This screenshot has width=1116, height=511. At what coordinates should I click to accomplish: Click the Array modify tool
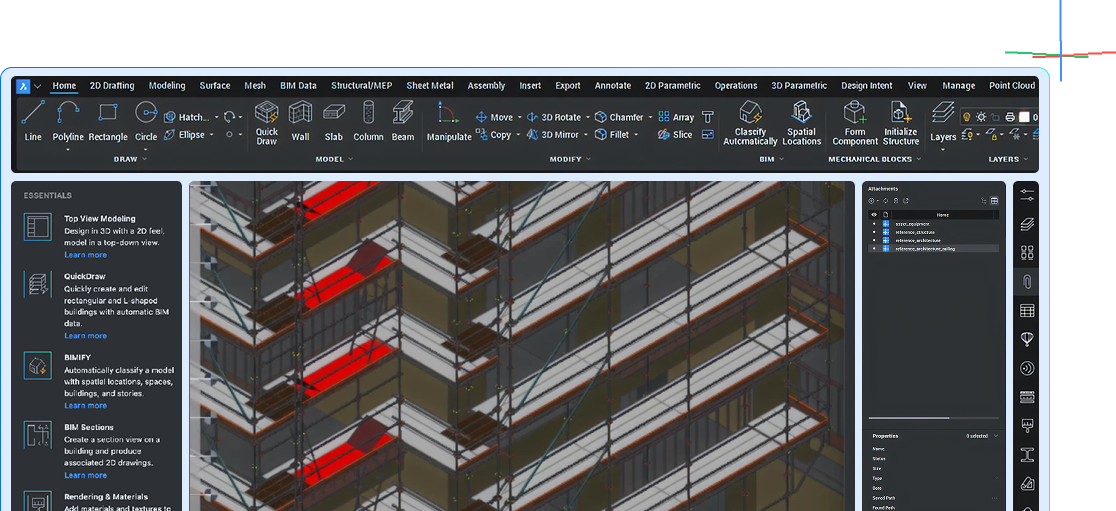(x=676, y=117)
